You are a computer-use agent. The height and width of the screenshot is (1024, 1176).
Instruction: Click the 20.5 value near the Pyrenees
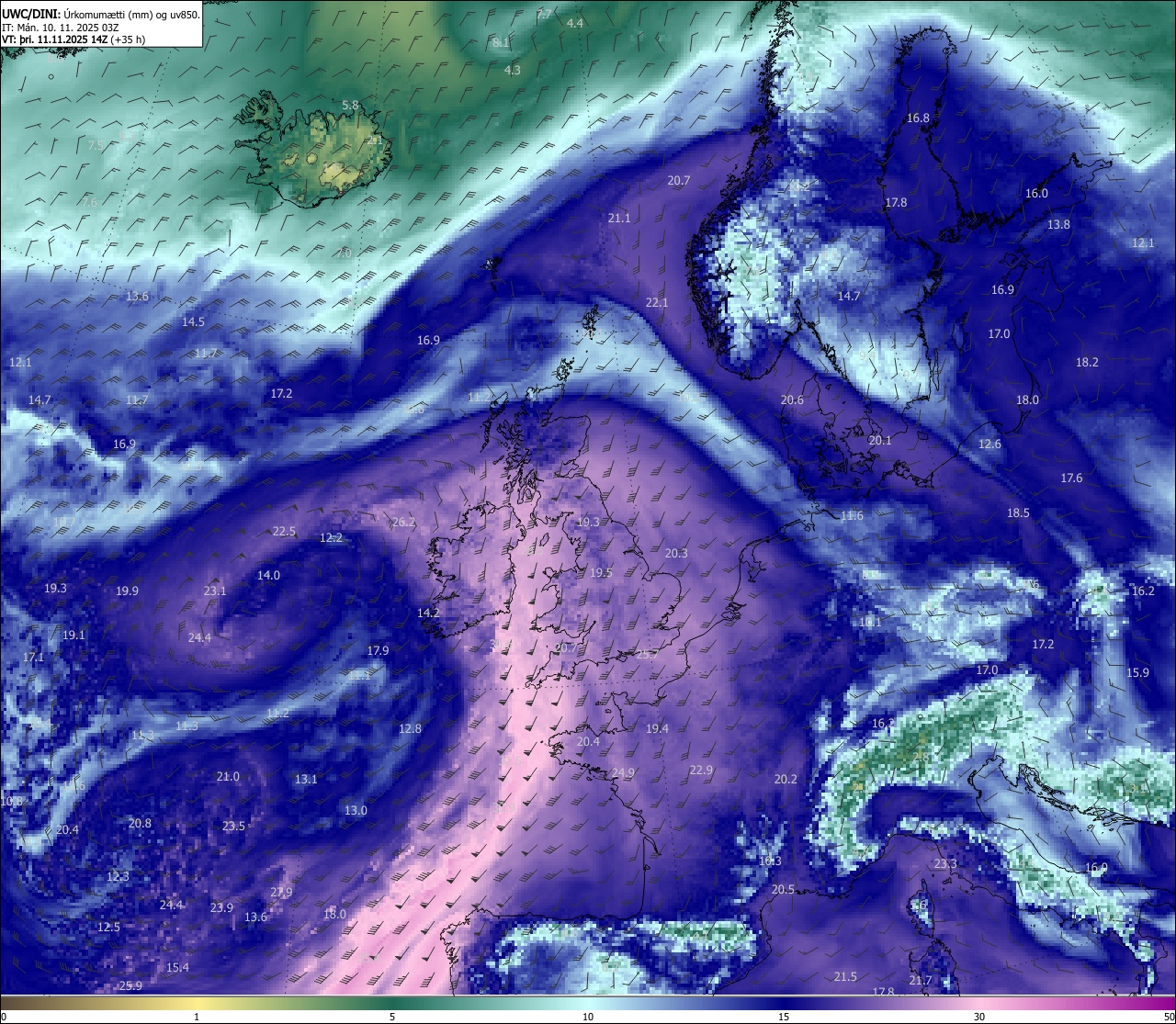[783, 889]
